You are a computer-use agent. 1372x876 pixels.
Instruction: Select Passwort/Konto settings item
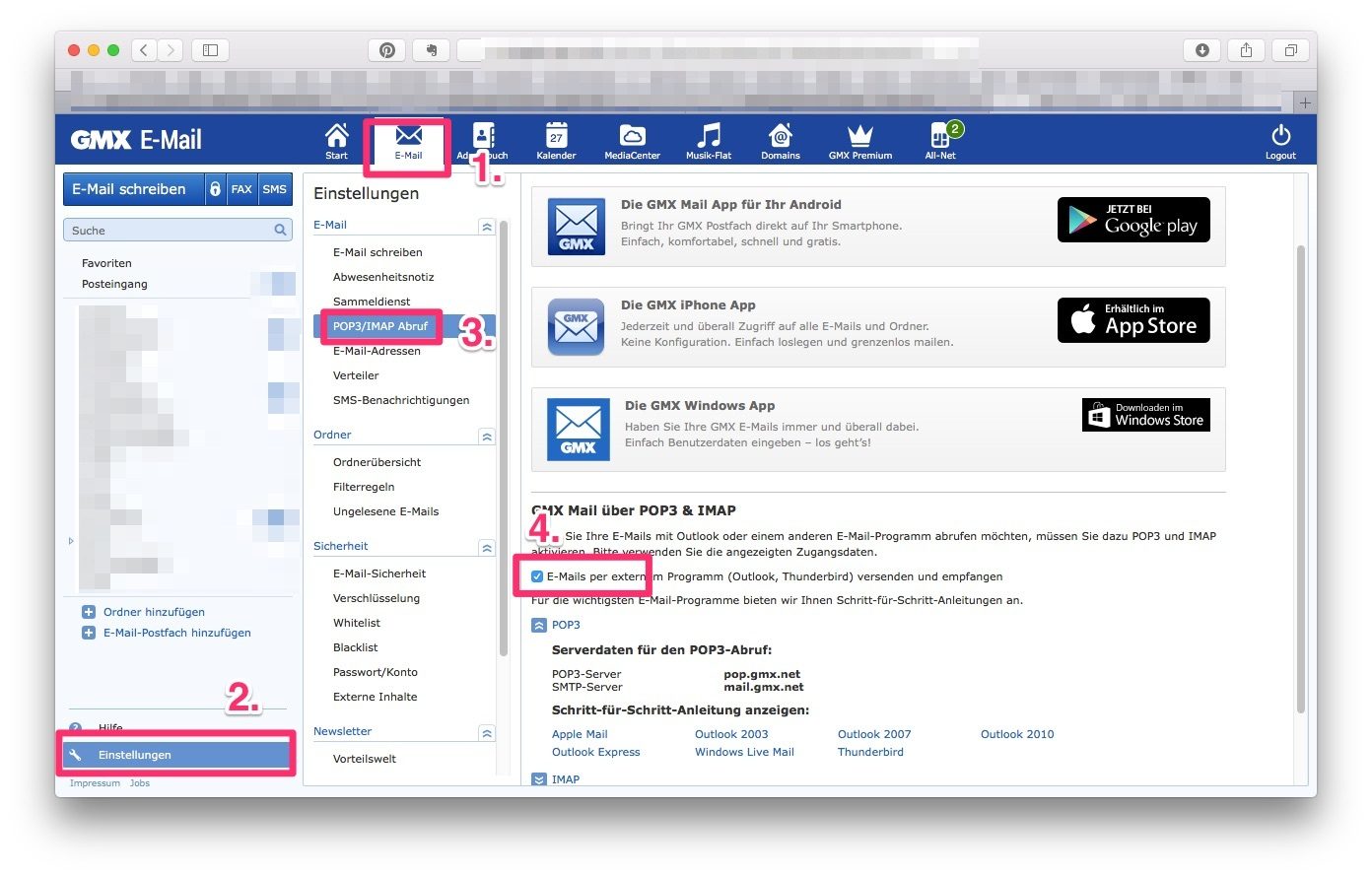376,672
